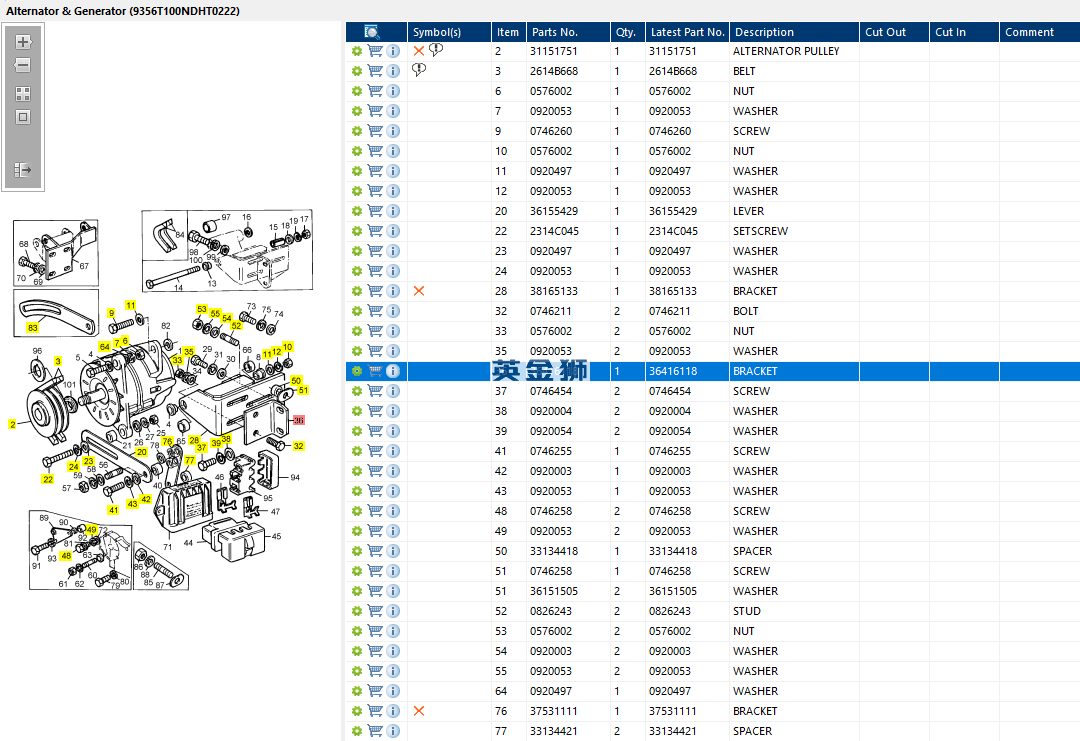Click callout 22 on the exploded diagram
This screenshot has width=1080, height=741.
(48, 479)
